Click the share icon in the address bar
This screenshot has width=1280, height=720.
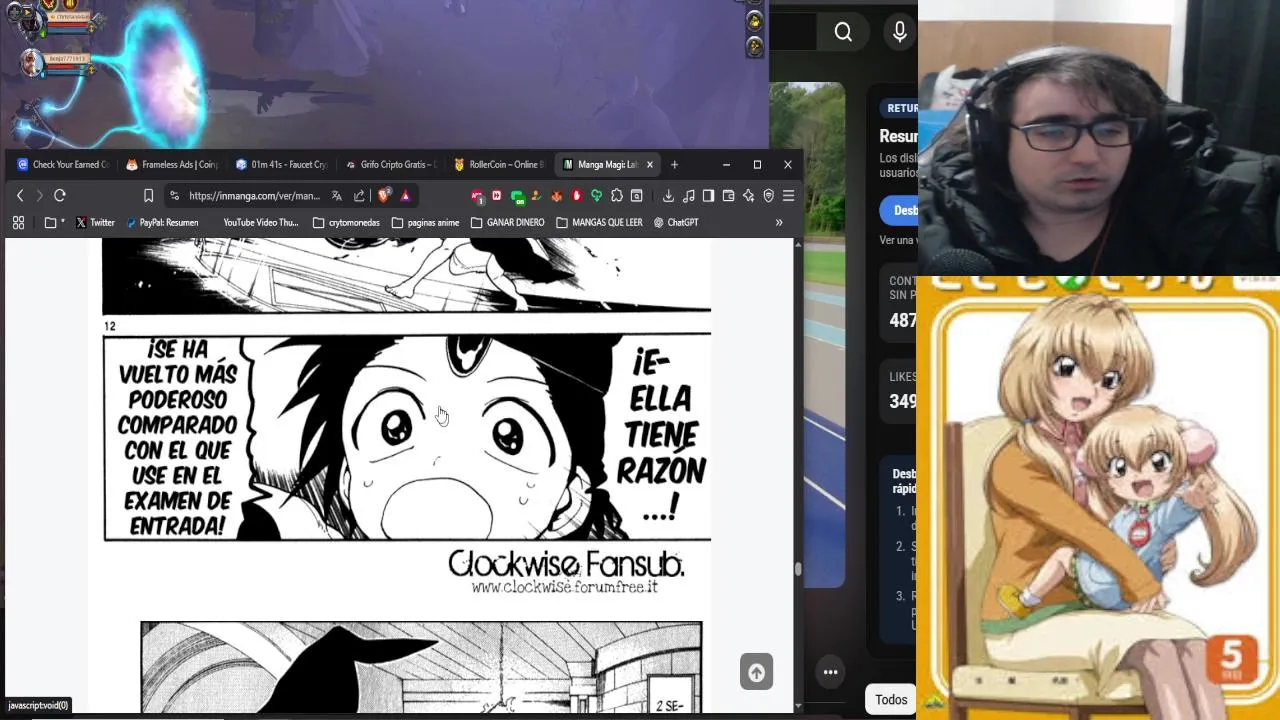point(359,196)
